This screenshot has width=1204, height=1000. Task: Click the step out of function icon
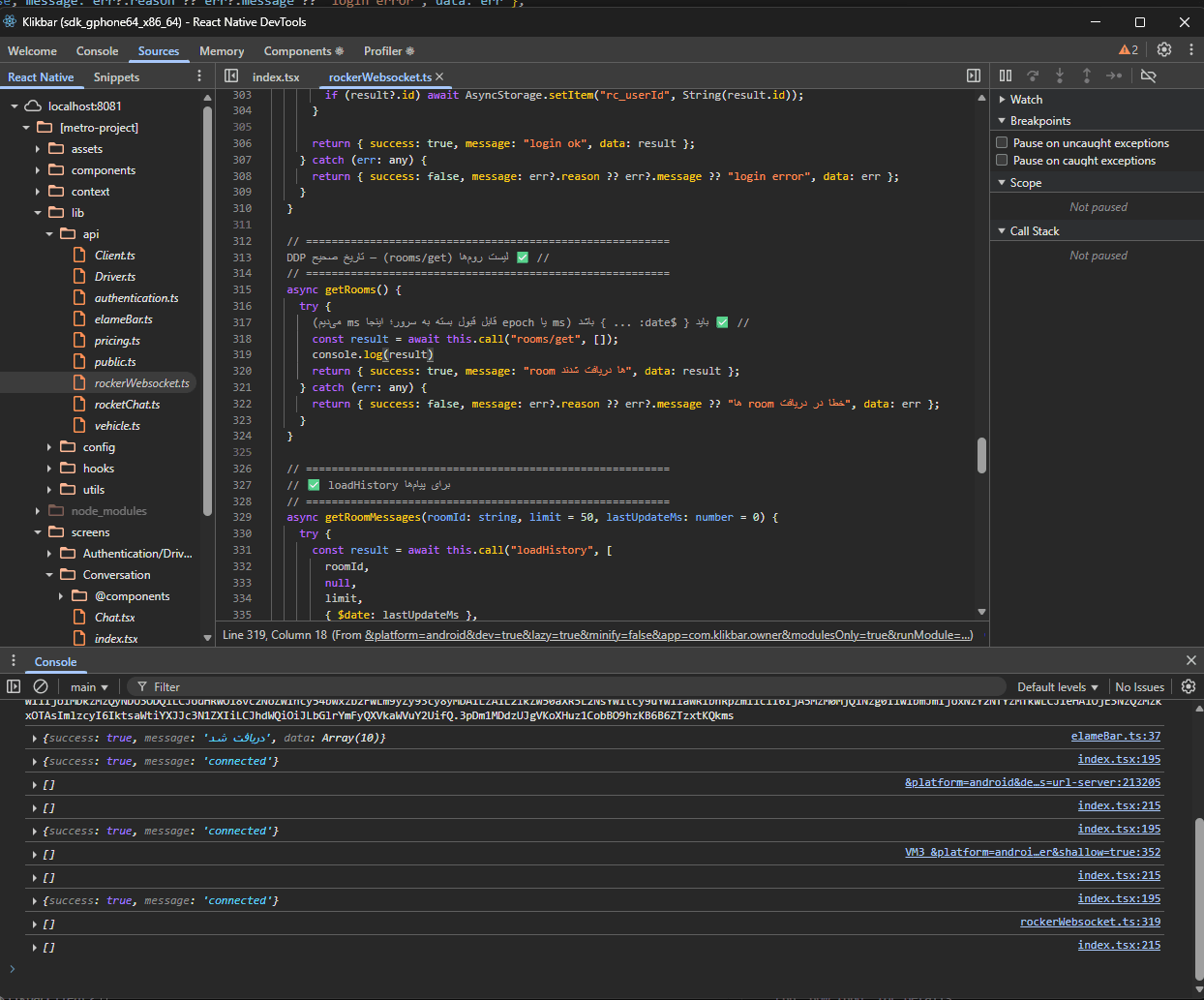pyautogui.click(x=1087, y=76)
